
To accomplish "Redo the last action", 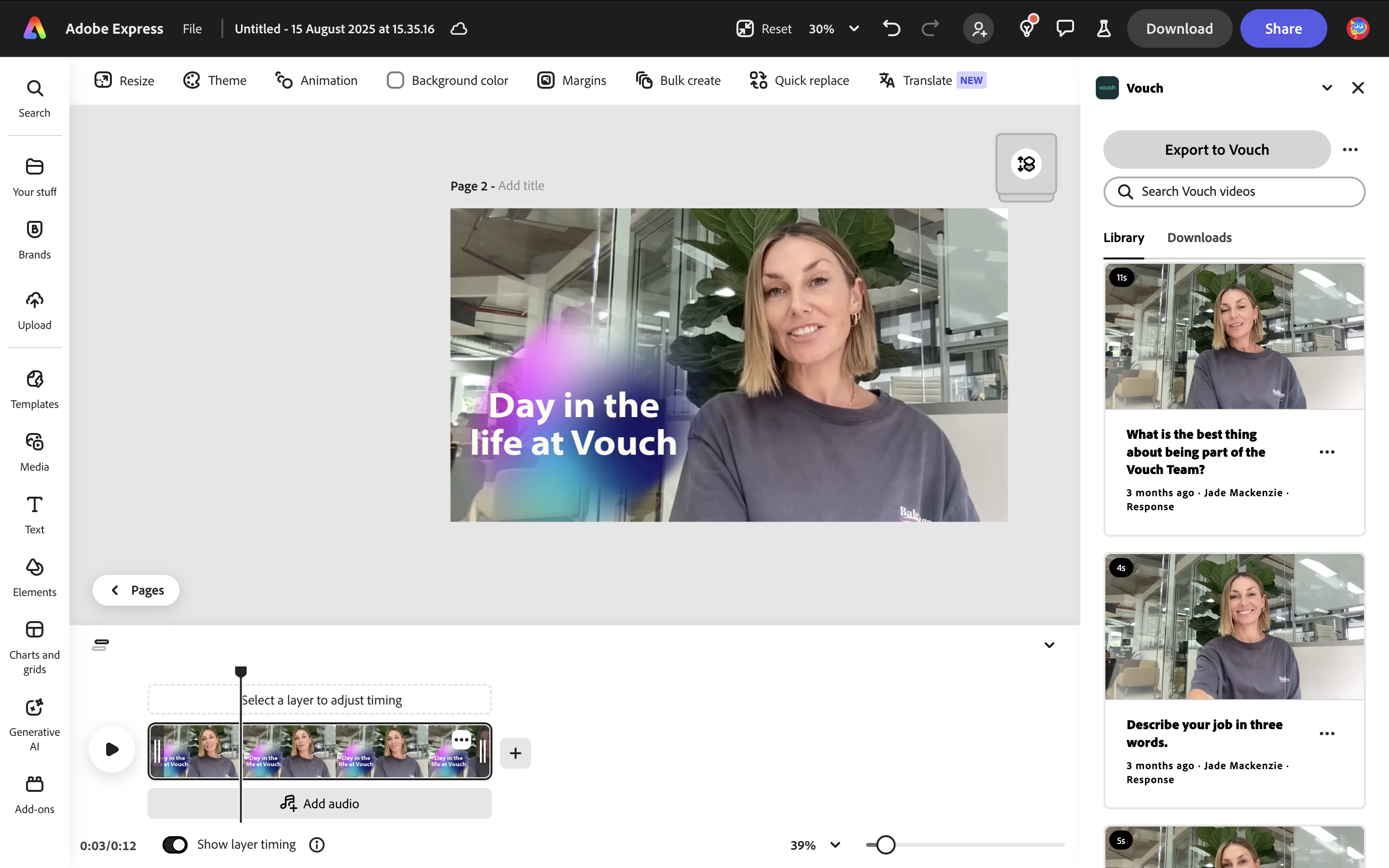I will click(x=930, y=28).
